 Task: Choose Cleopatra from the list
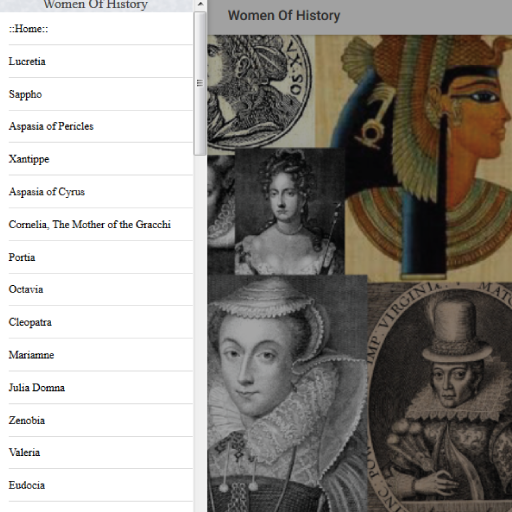pos(101,322)
